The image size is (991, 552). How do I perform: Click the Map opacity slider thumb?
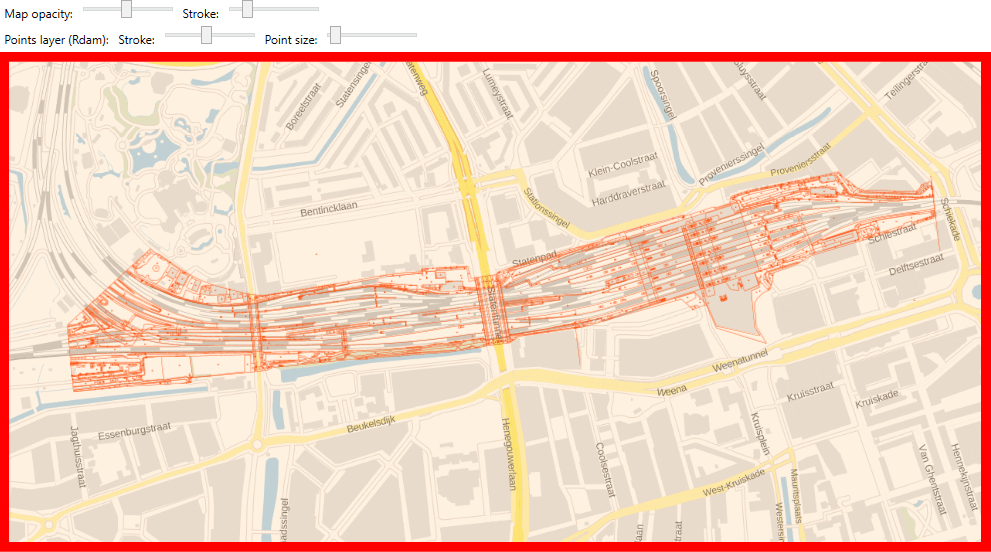click(x=126, y=9)
